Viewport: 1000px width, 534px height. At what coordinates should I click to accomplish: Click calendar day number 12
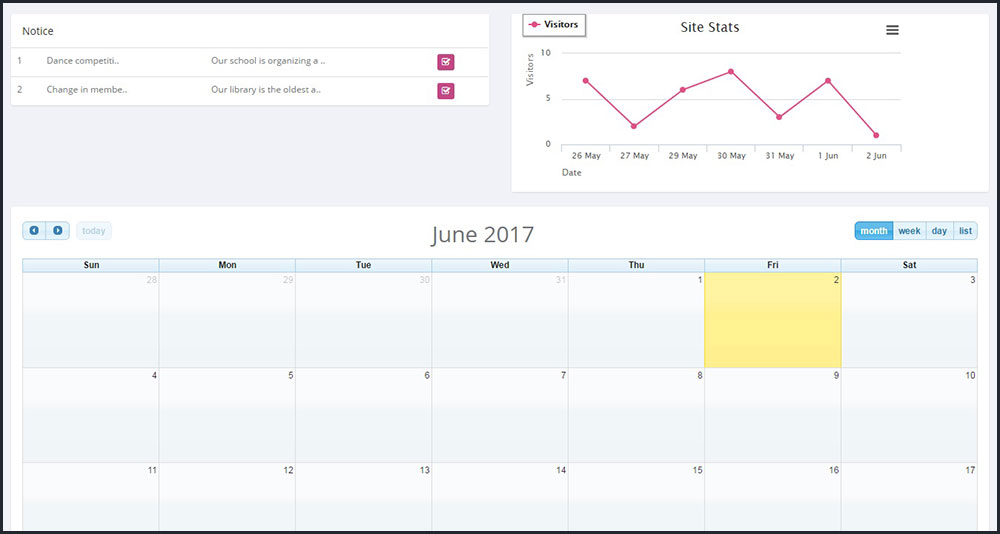pyautogui.click(x=288, y=470)
